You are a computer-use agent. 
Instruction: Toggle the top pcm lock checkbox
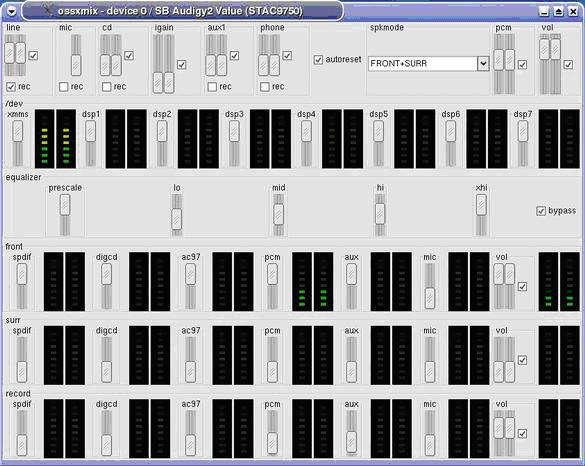[522, 65]
